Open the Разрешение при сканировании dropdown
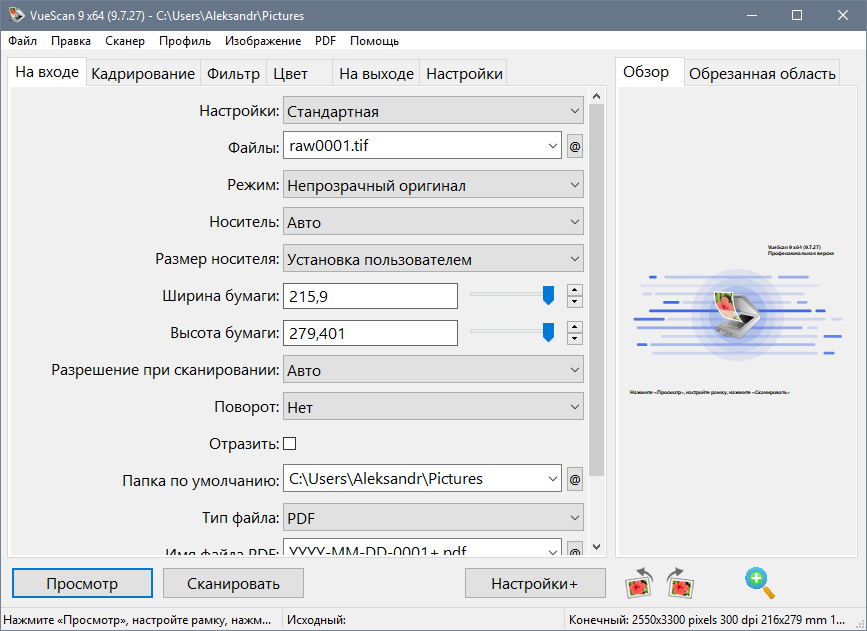The image size is (867, 631). pyautogui.click(x=433, y=370)
